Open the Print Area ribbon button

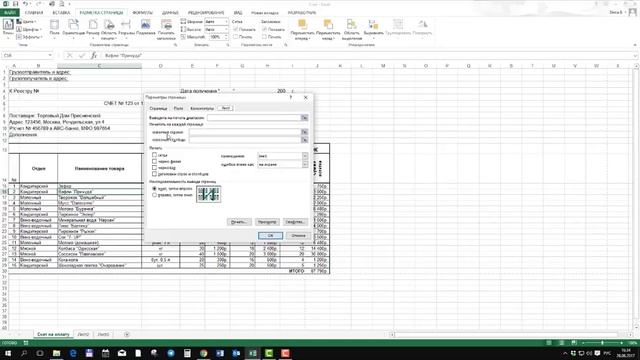(109, 29)
